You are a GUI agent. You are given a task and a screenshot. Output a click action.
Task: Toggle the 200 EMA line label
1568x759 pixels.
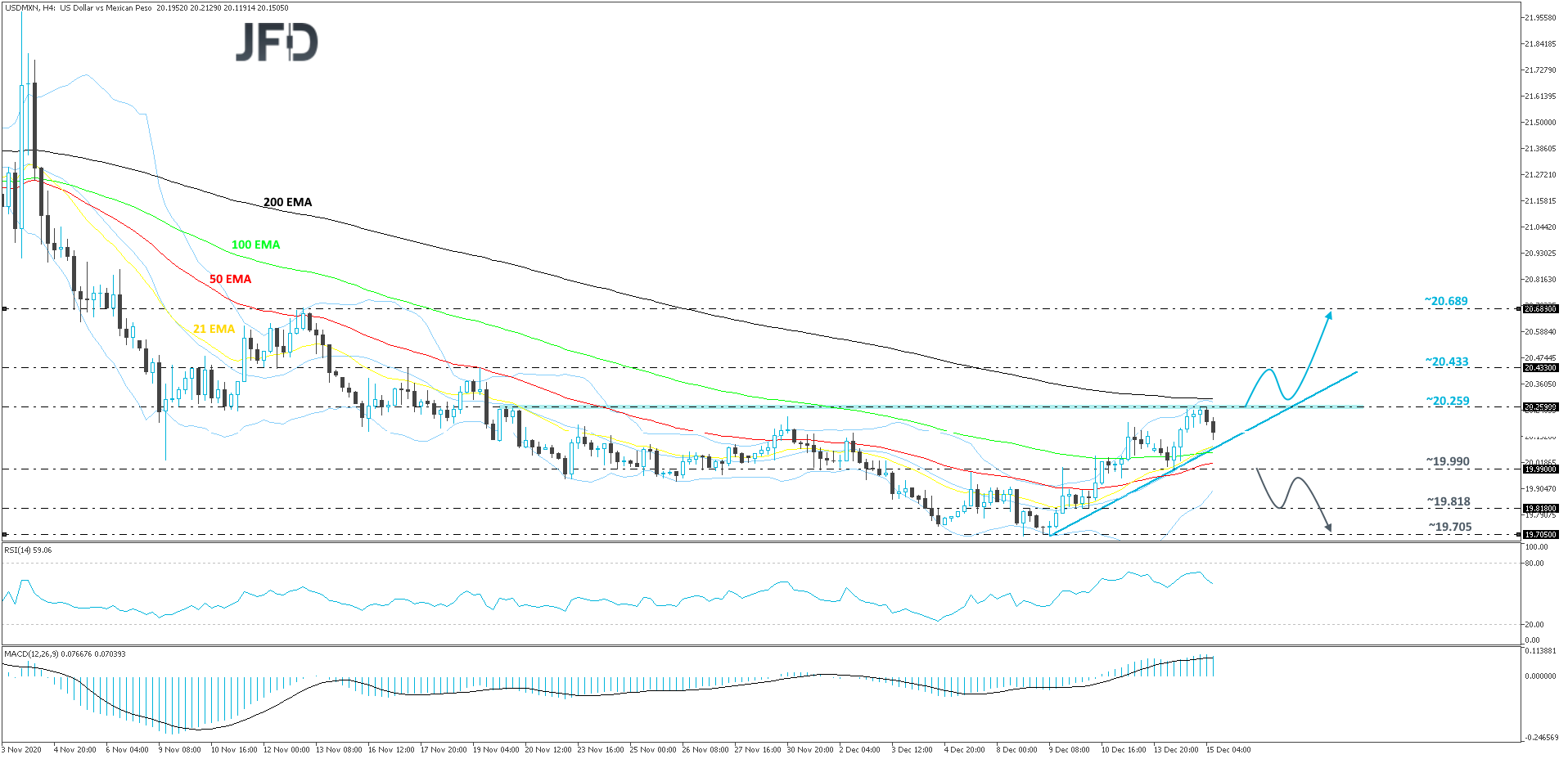[x=288, y=202]
